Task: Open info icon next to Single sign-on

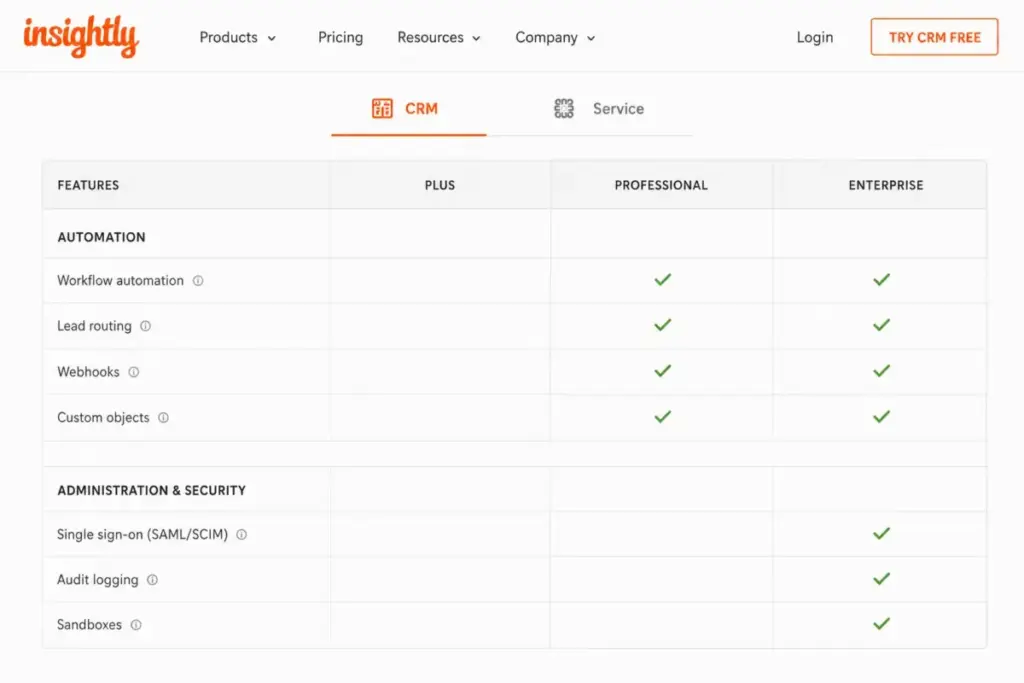Action: coord(242,535)
